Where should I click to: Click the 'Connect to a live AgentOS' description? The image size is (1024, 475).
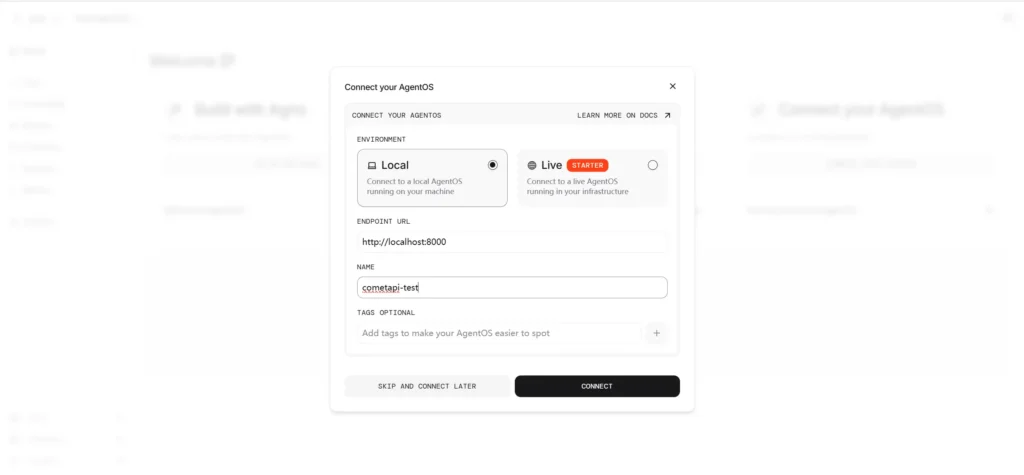578,186
